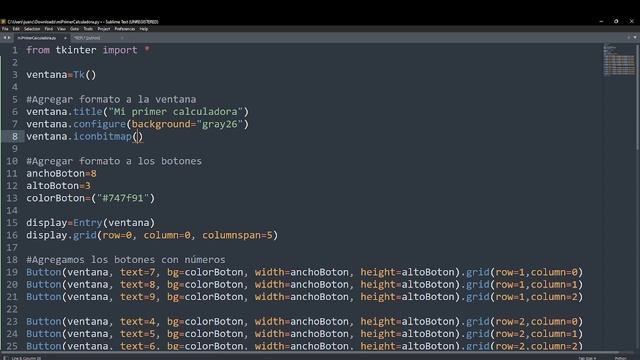640x360 pixels.
Task: Click the previous tab arrow
Action: coord(4,38)
